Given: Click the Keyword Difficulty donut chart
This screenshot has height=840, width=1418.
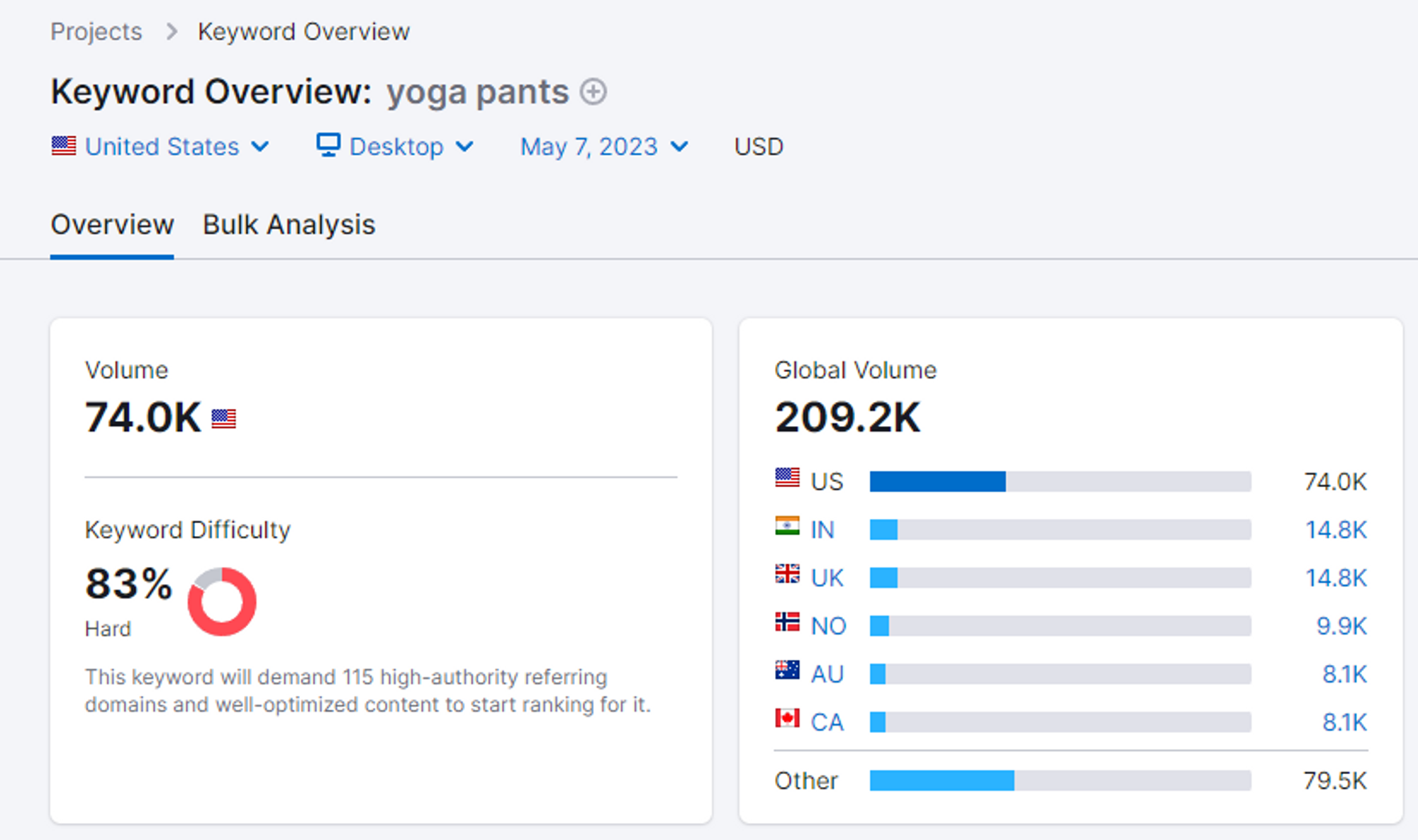Looking at the screenshot, I should [222, 601].
